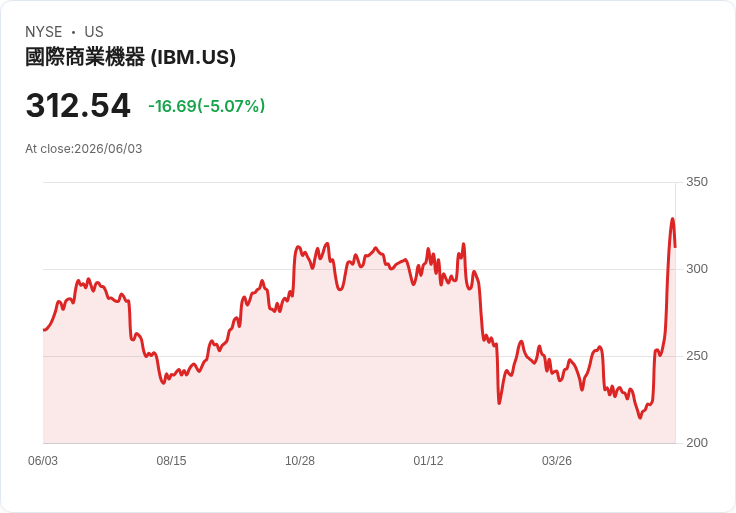The width and height of the screenshot is (736, 513).
Task: Click the start point of the price line
Action: point(44,330)
